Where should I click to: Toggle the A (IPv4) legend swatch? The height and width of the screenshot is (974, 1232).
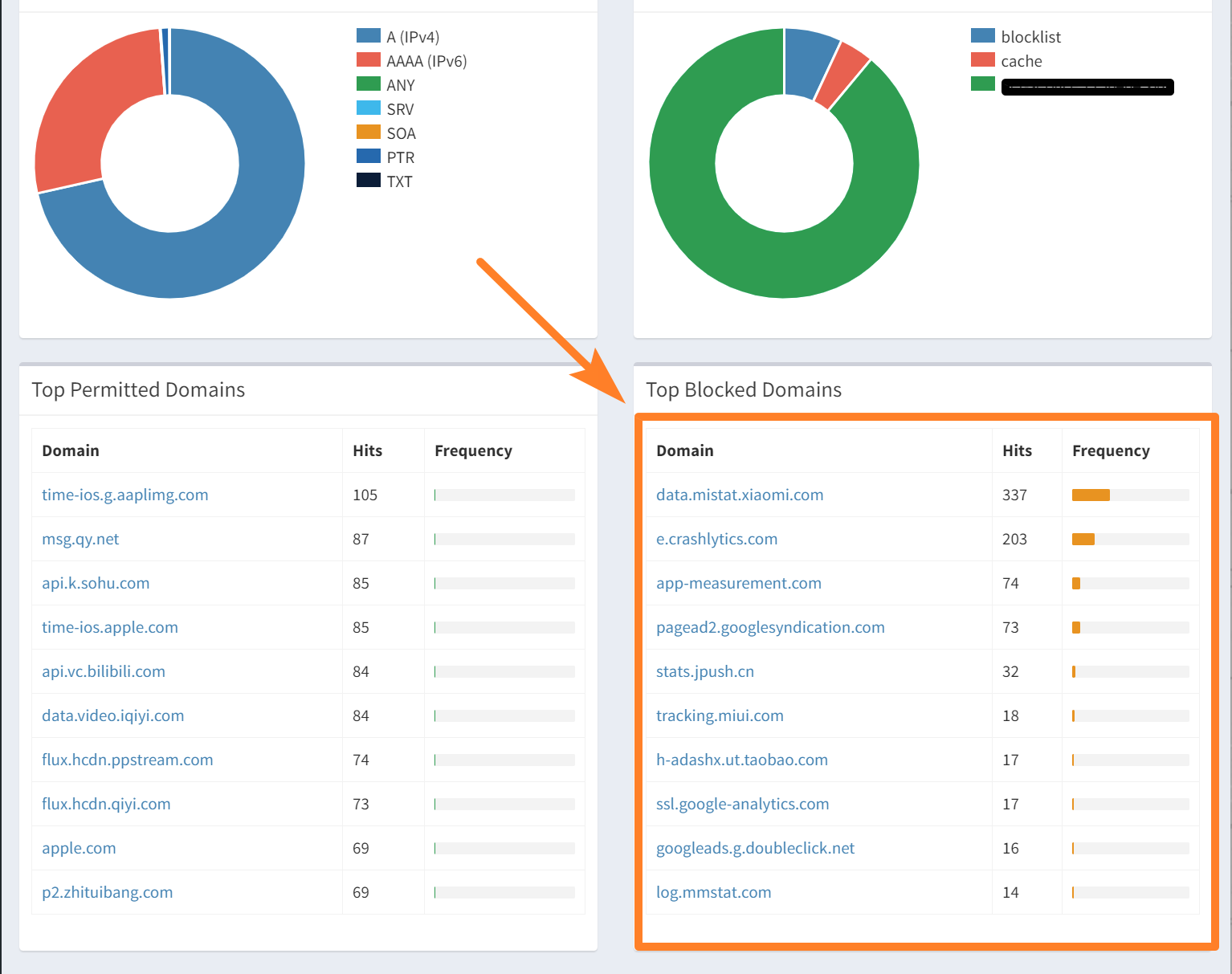coord(369,35)
